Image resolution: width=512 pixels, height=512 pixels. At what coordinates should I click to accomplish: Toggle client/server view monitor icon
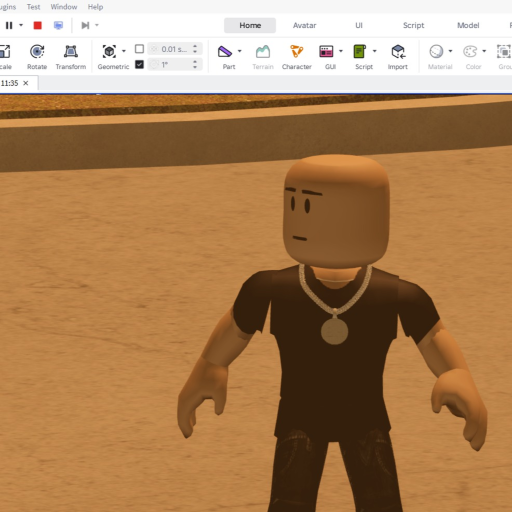pyautogui.click(x=58, y=25)
